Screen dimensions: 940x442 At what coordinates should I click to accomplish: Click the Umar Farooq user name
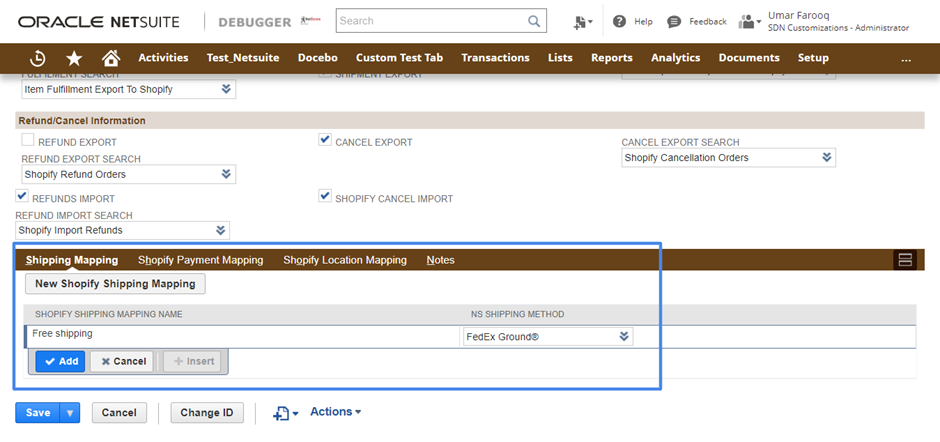pyautogui.click(x=799, y=16)
